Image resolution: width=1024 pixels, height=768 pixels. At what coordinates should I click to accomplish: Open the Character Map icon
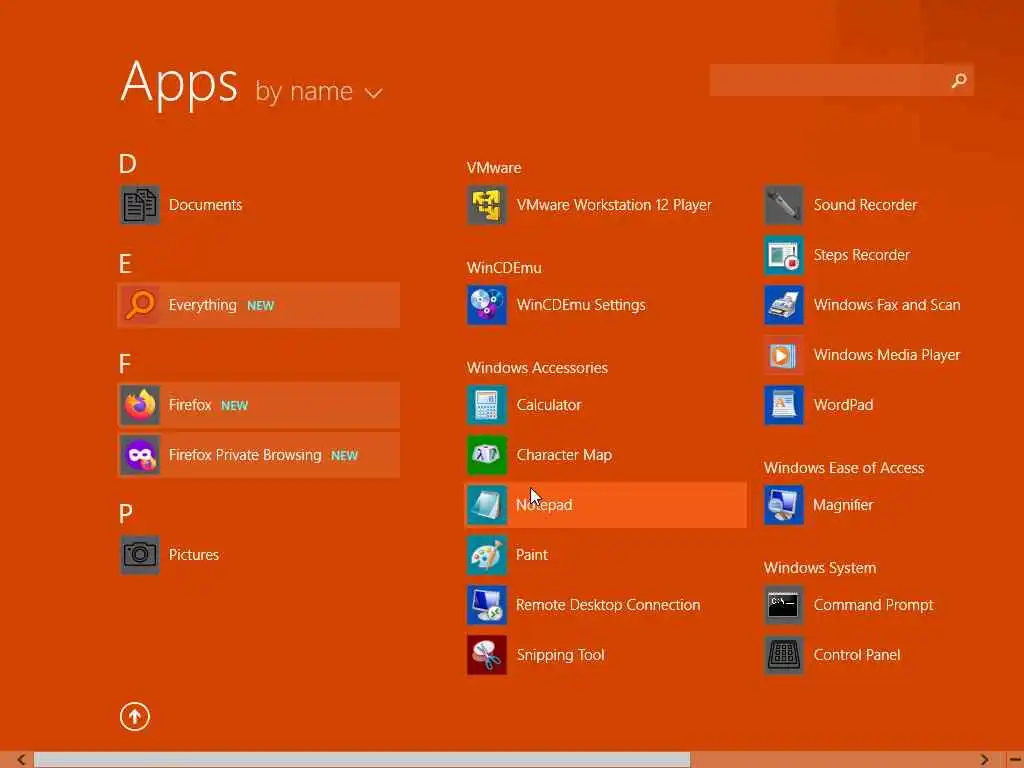point(487,455)
